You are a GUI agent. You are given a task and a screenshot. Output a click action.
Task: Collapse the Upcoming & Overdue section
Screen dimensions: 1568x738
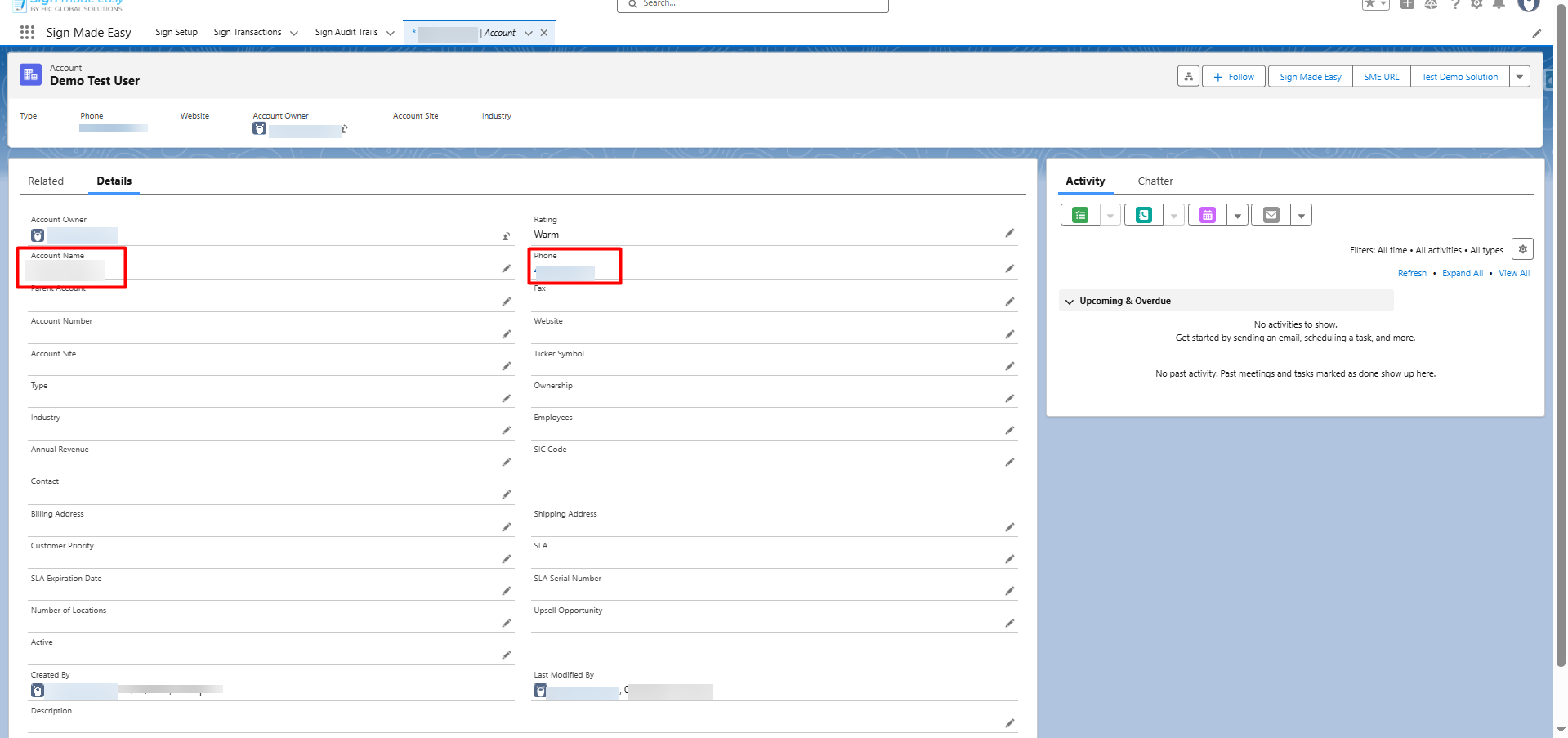[x=1069, y=302]
